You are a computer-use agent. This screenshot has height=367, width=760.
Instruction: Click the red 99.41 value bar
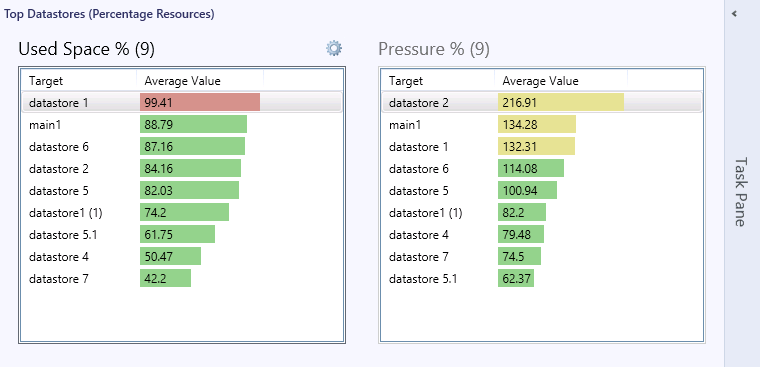(200, 102)
